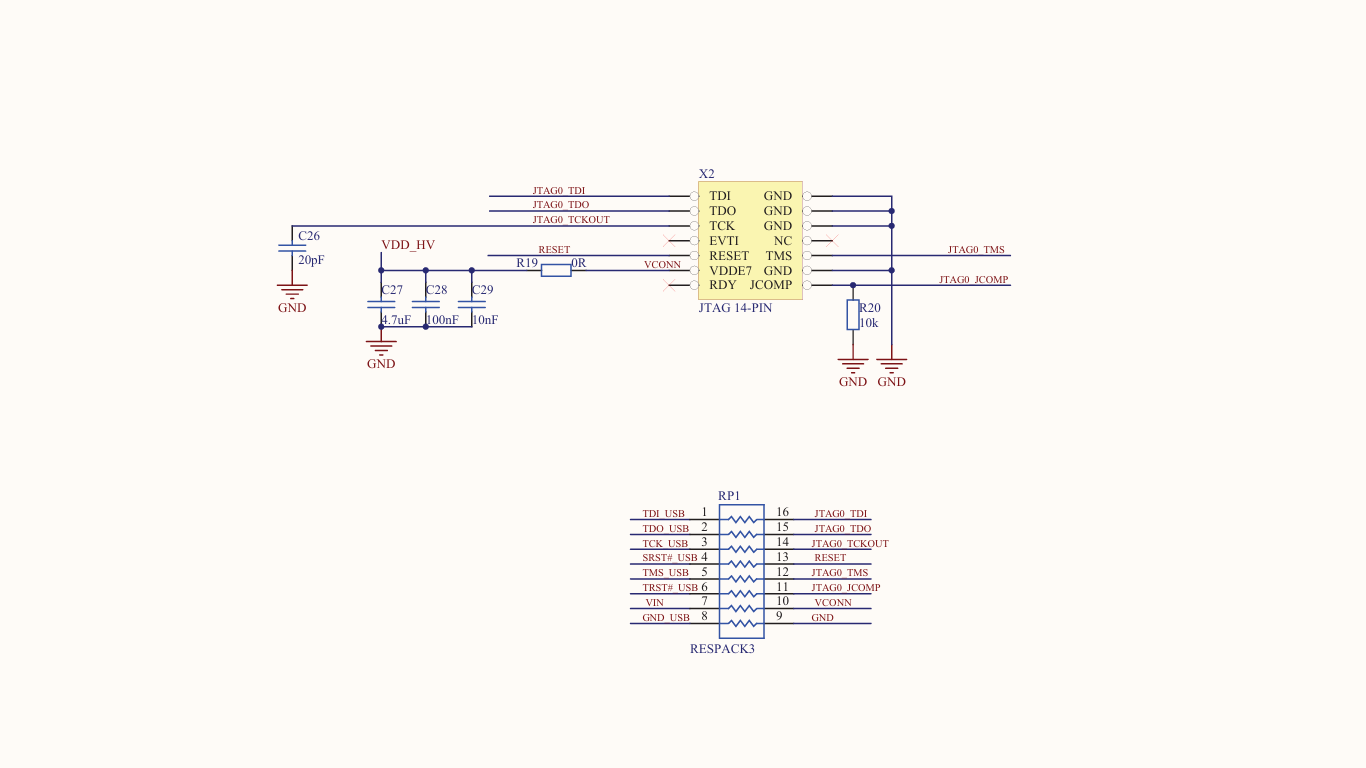This screenshot has height=768, width=1366.
Task: Click the no-connect cross at RDY pin
Action: coord(670,285)
